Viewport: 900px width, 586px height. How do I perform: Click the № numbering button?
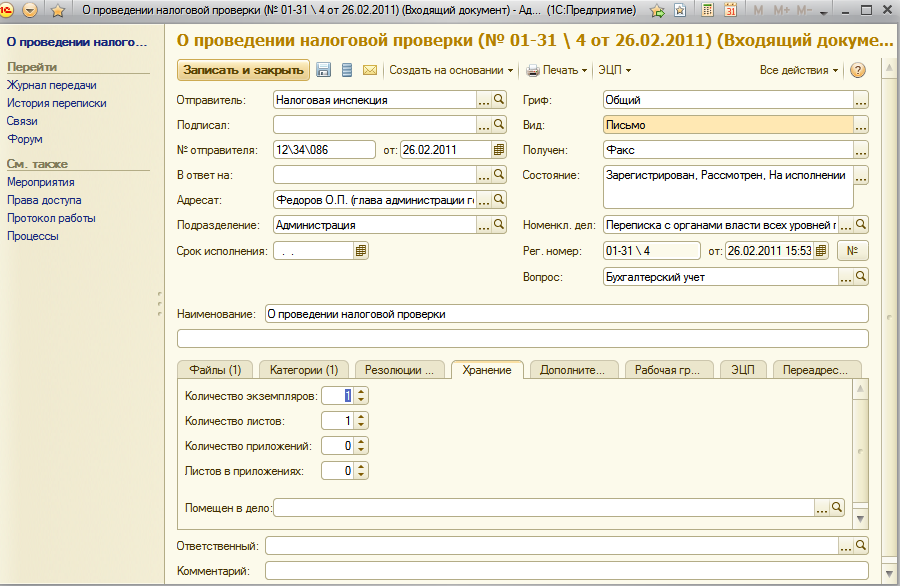click(x=852, y=251)
